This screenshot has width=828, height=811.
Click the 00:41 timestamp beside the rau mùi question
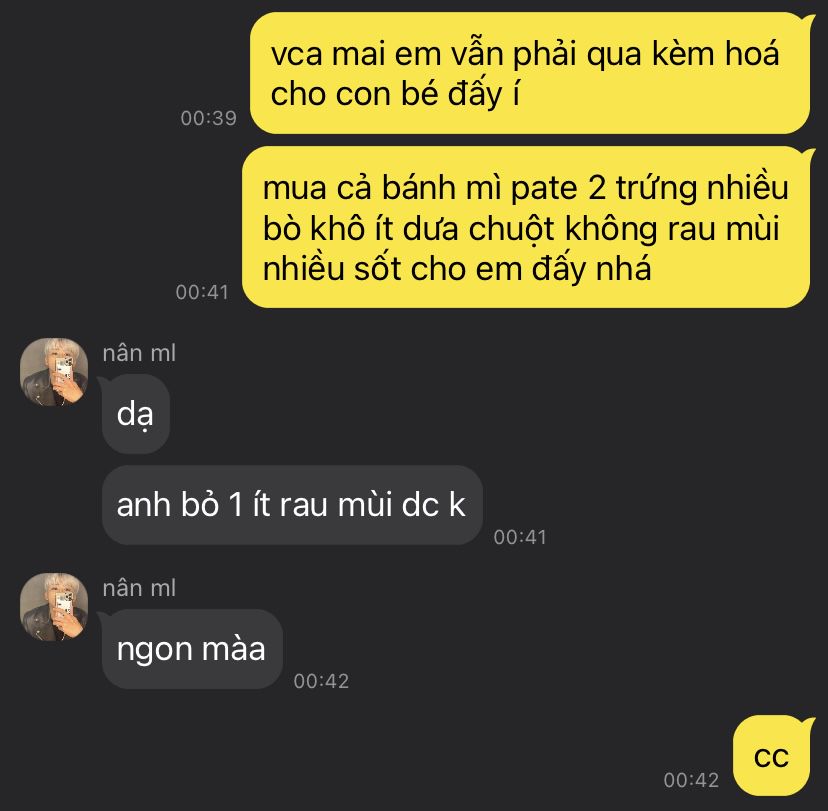(x=520, y=537)
